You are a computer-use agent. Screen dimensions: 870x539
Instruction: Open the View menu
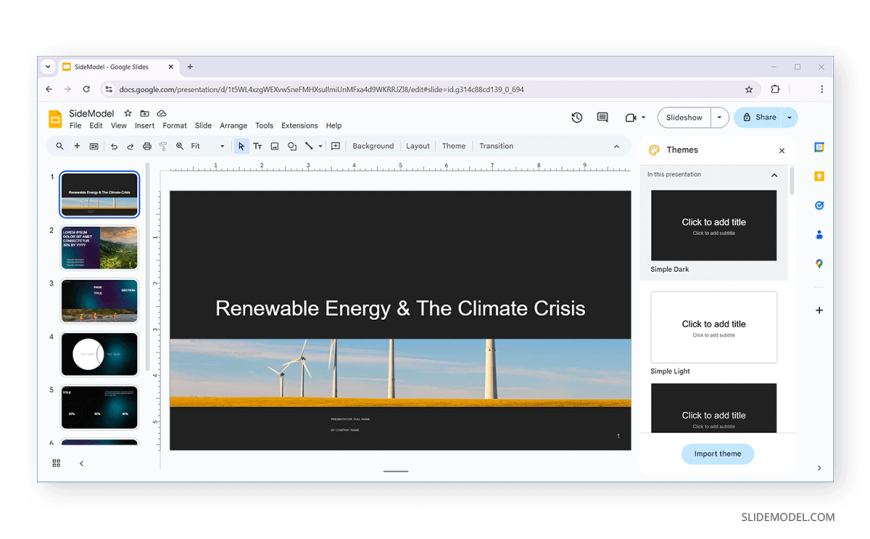(x=118, y=125)
